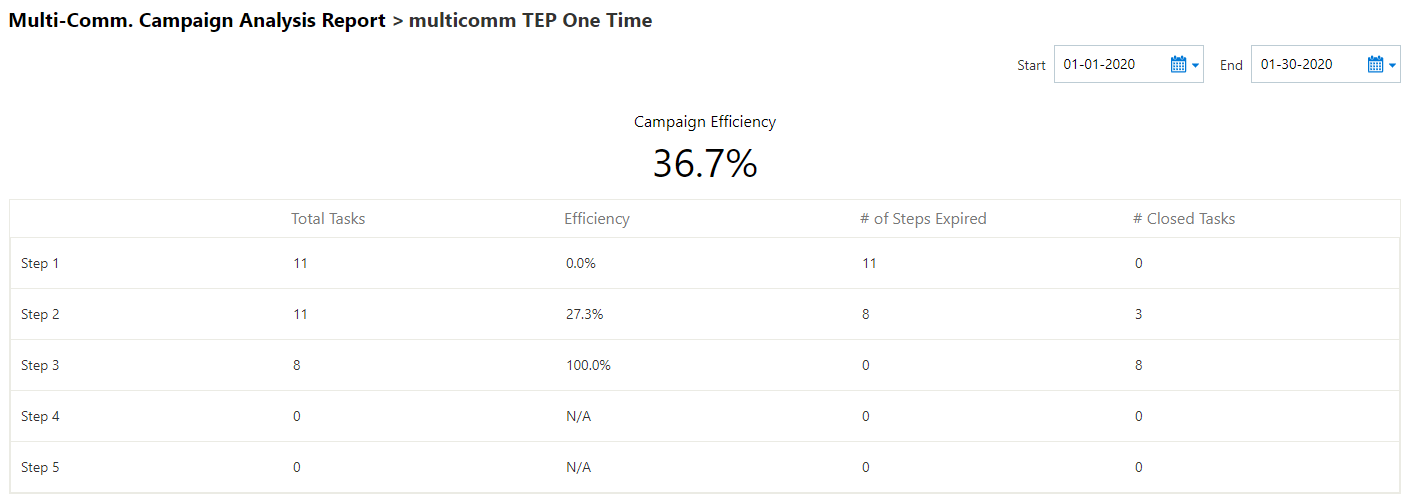This screenshot has width=1412, height=504.
Task: Expand the Start date dropdown arrow
Action: point(1195,66)
